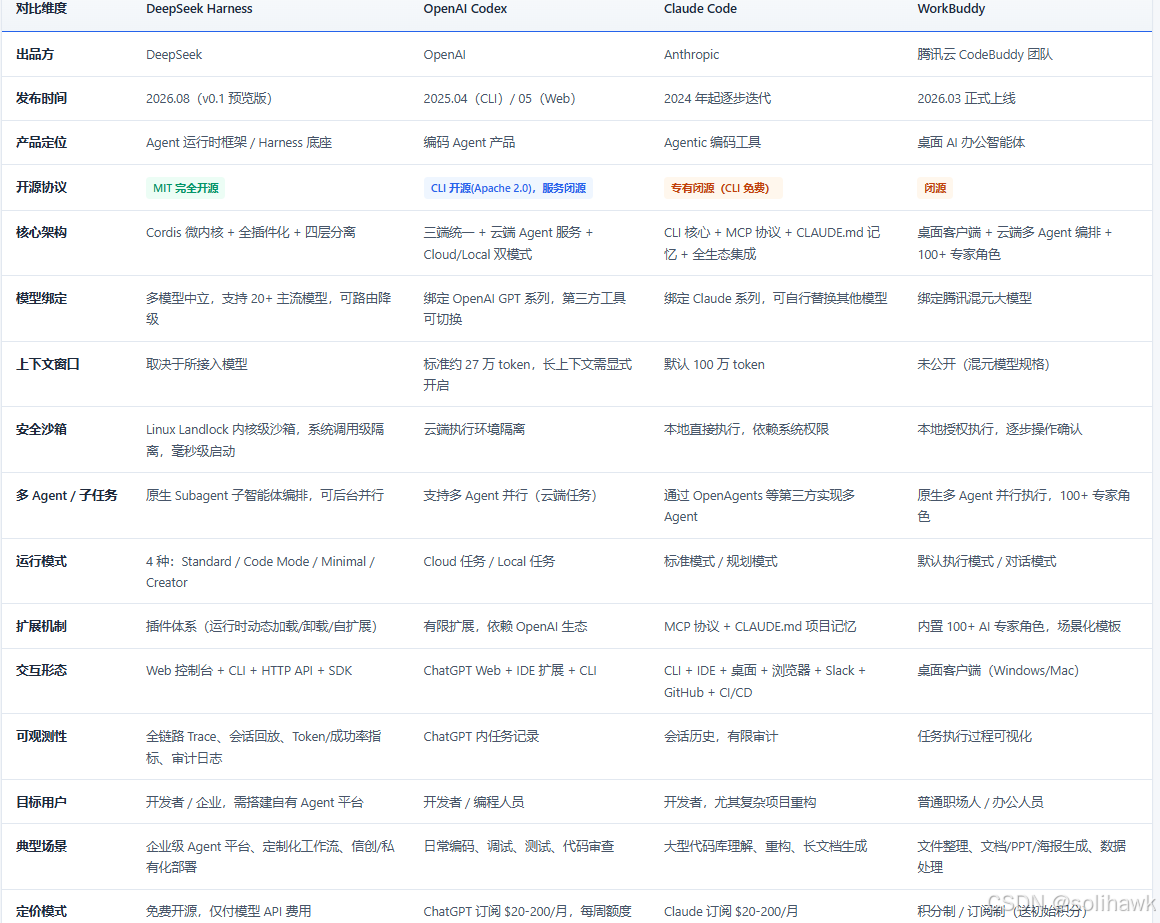
Task: Click the '交互形态' row label
Action: [x=41, y=670]
